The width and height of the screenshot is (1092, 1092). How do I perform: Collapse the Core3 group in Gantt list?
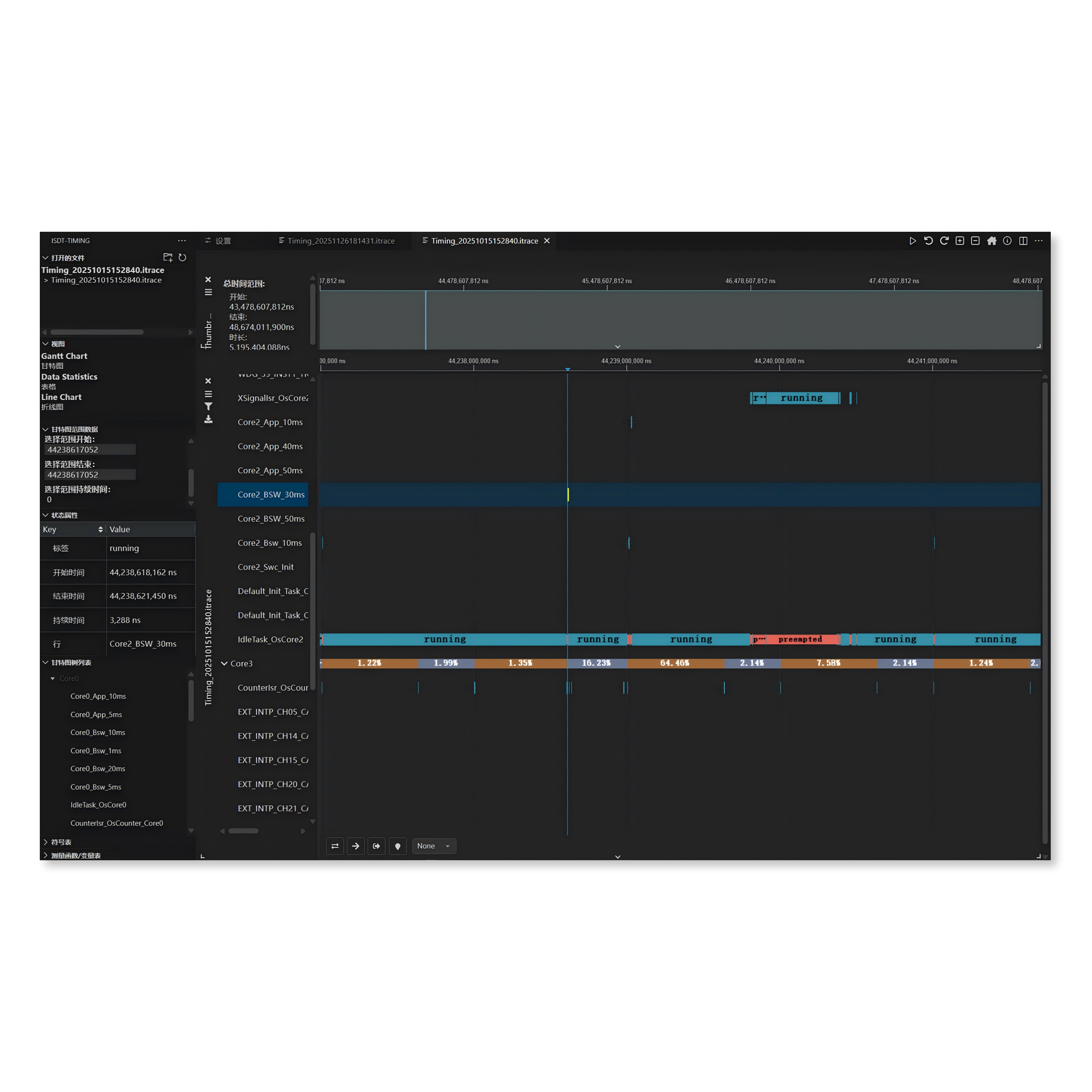pos(224,664)
